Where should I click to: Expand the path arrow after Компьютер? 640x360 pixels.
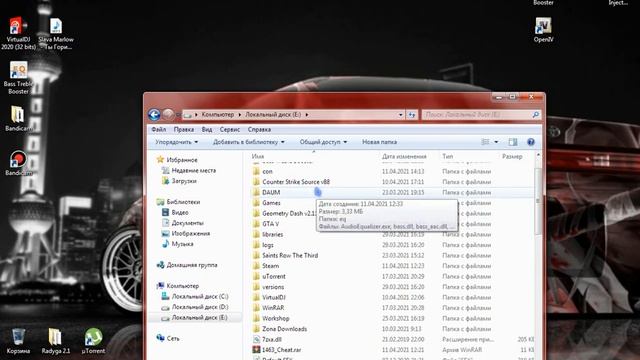point(240,115)
